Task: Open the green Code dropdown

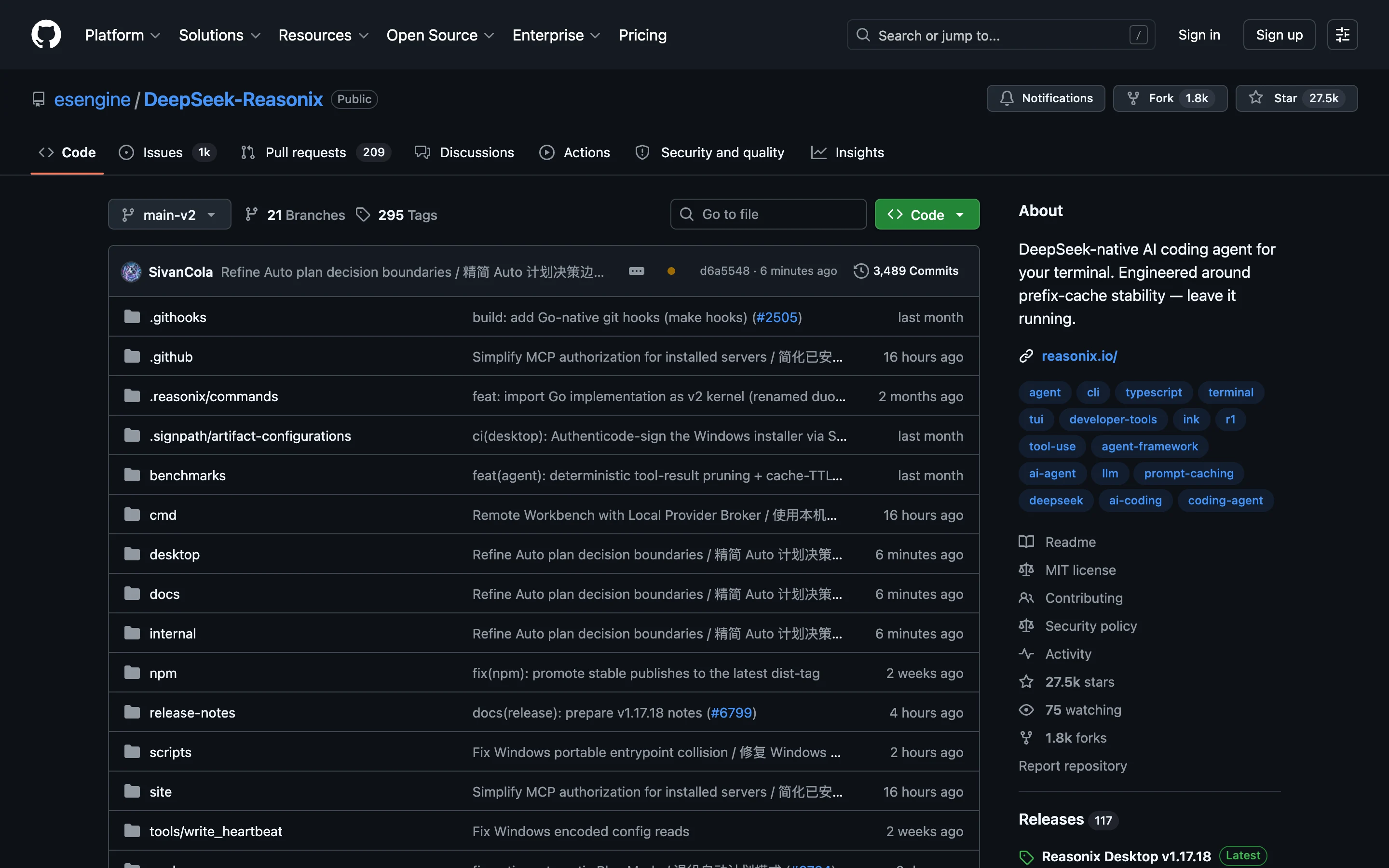Action: [927, 215]
